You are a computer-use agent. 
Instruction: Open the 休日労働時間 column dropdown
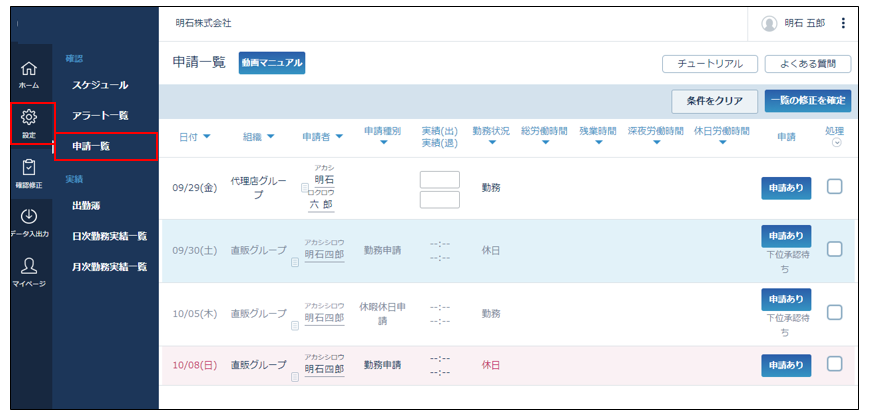pyautogui.click(x=722, y=143)
